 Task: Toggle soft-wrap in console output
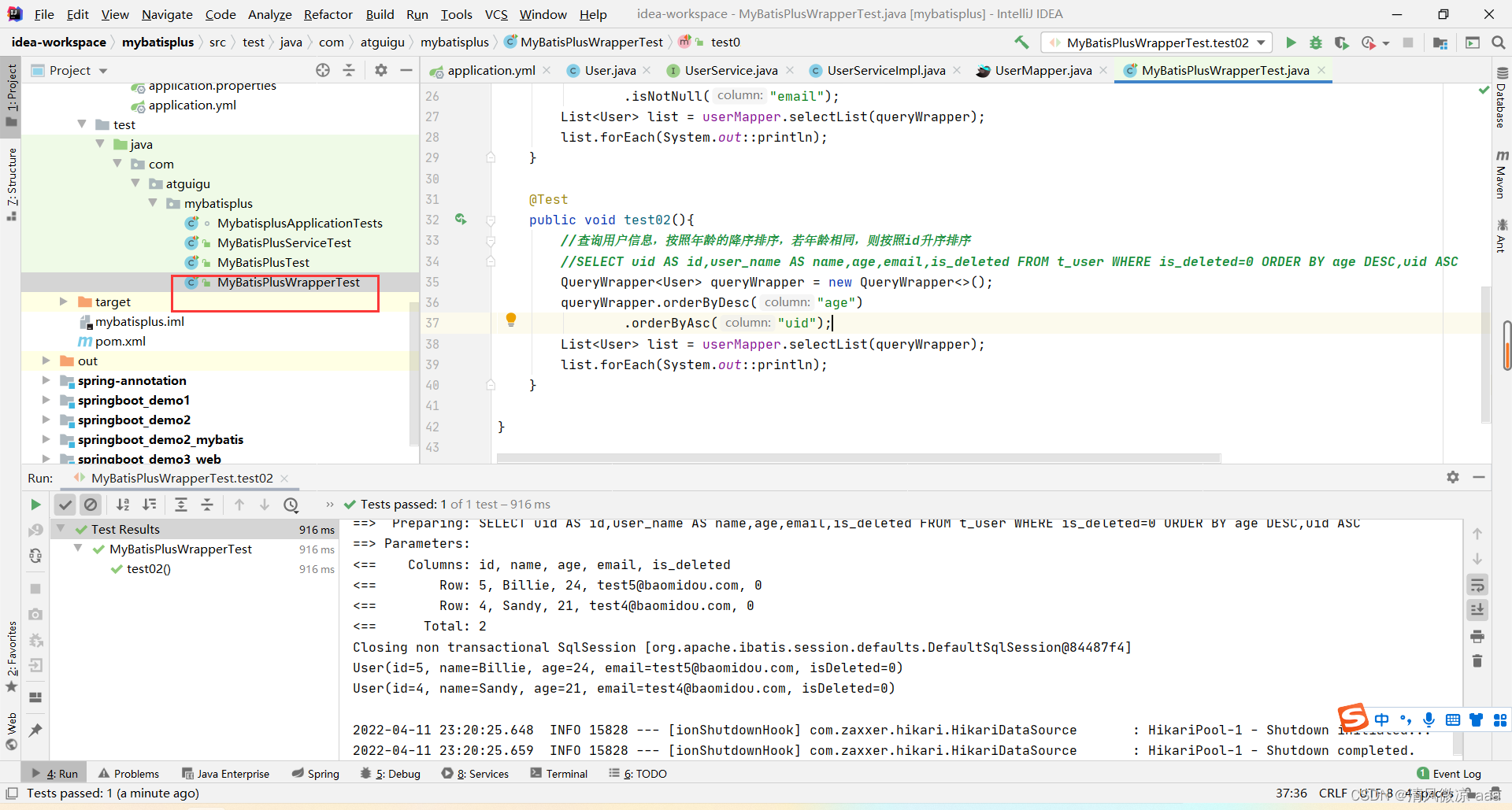pos(1477,585)
